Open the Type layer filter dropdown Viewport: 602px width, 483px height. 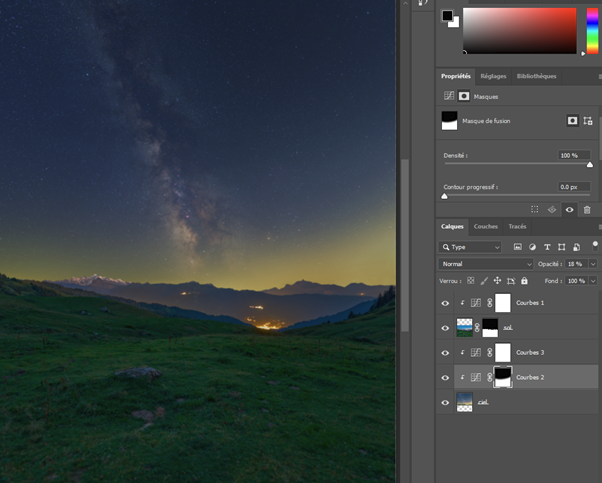(x=470, y=247)
